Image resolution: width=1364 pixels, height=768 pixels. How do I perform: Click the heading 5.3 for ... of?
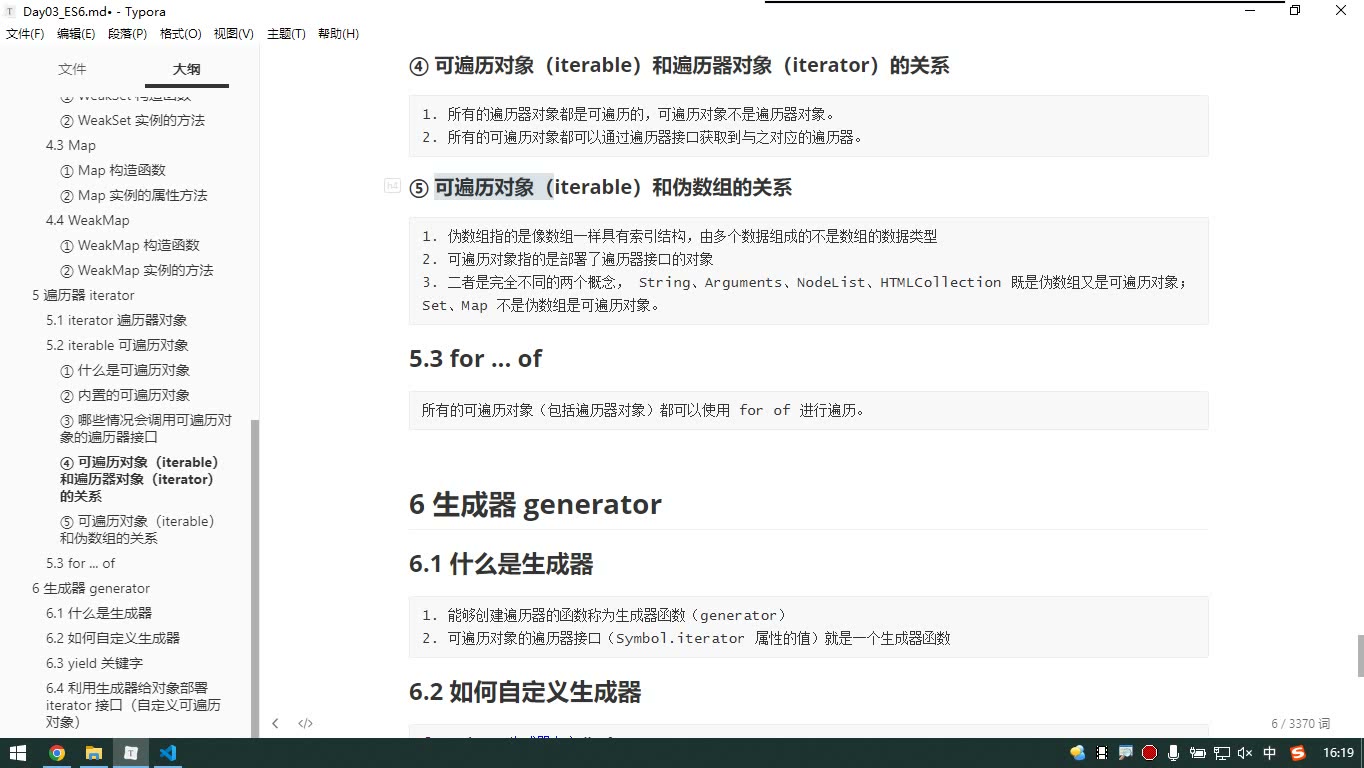(475, 358)
